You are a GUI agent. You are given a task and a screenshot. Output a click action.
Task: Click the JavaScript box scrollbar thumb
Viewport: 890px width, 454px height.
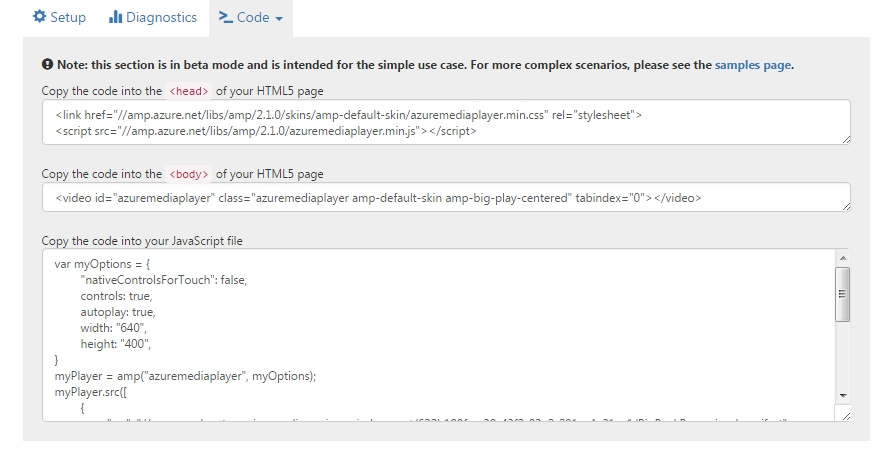point(843,294)
